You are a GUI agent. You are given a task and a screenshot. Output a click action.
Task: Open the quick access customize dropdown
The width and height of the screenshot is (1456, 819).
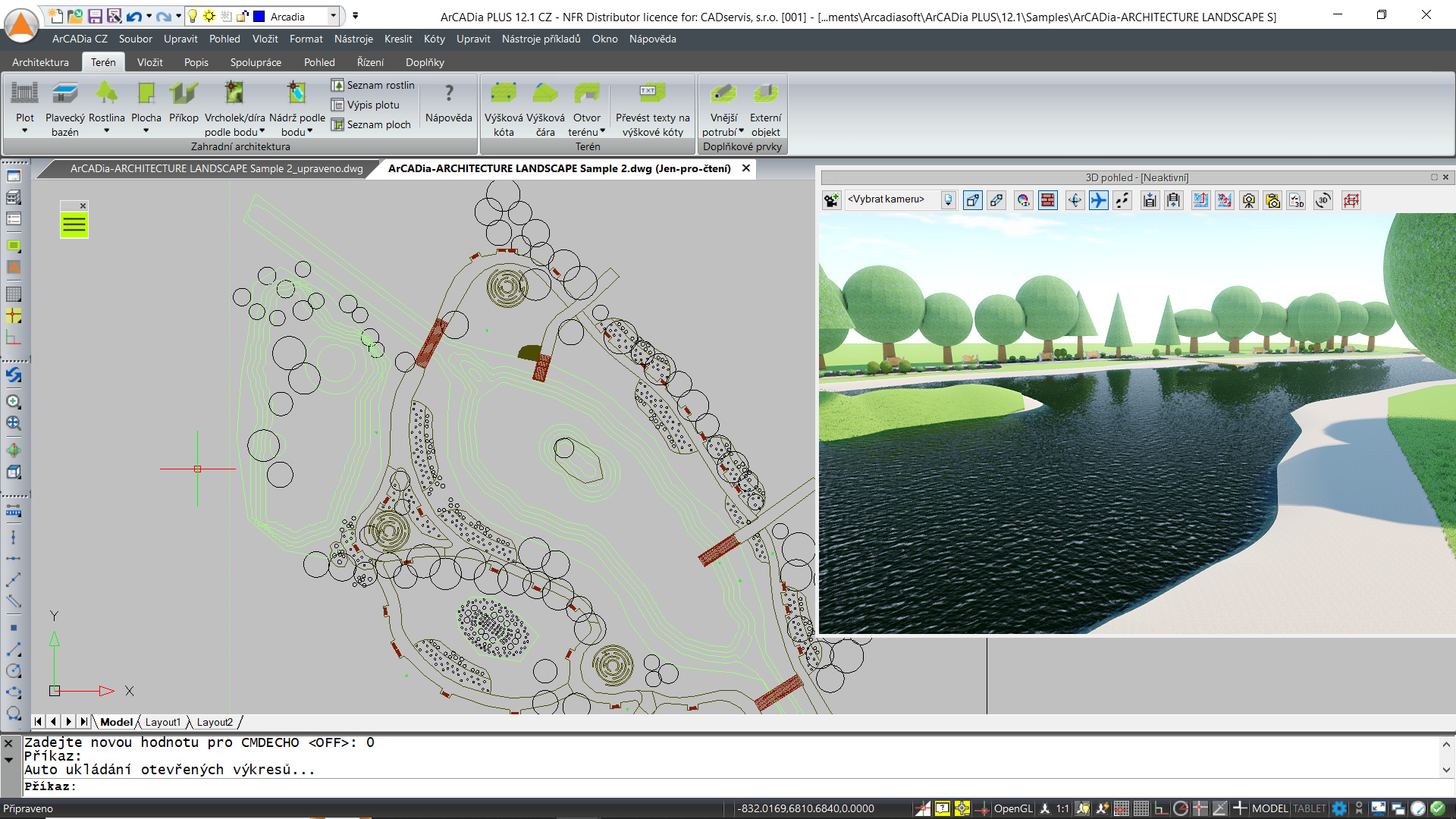(355, 16)
